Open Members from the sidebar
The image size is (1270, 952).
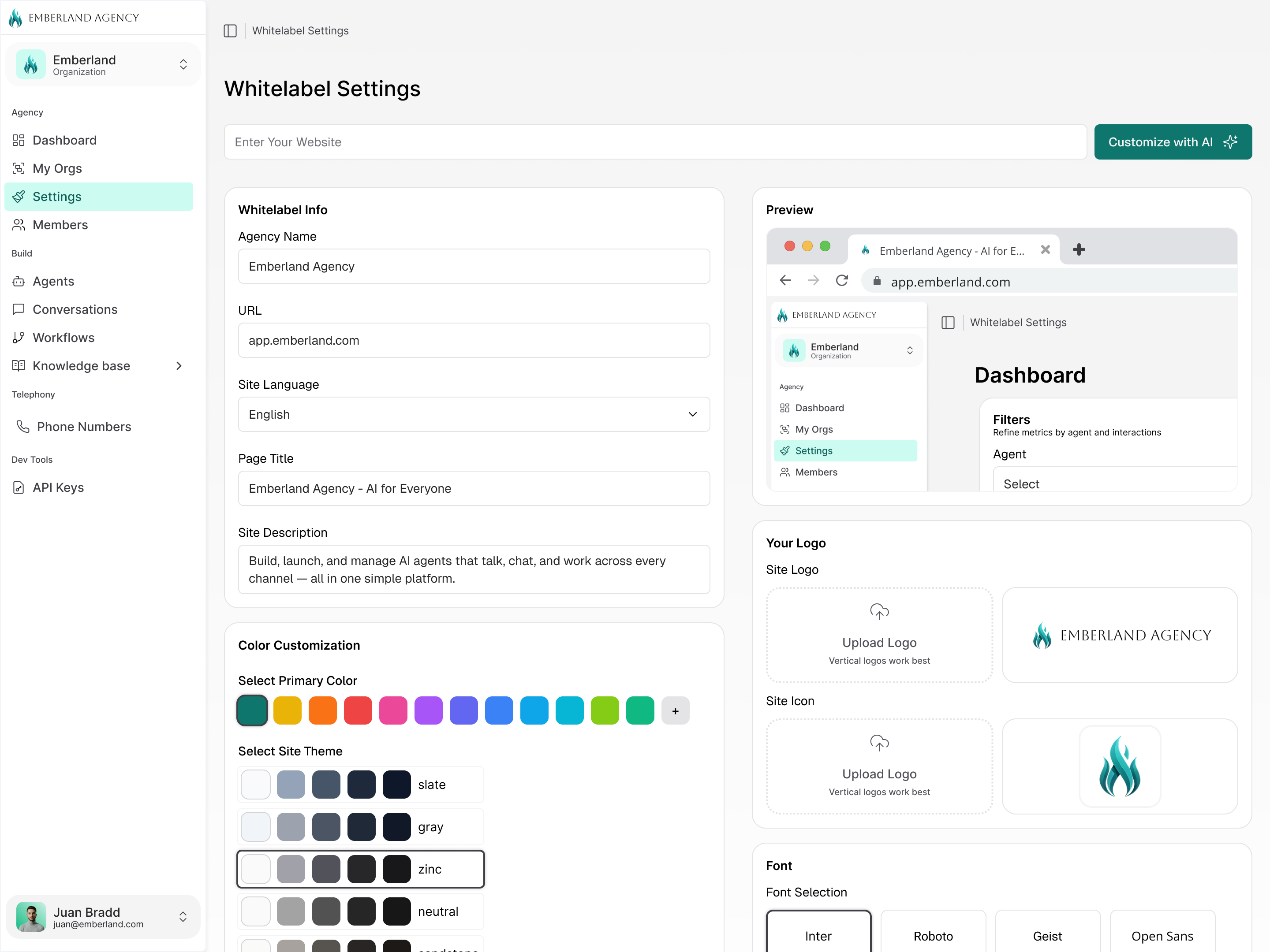[x=60, y=224]
